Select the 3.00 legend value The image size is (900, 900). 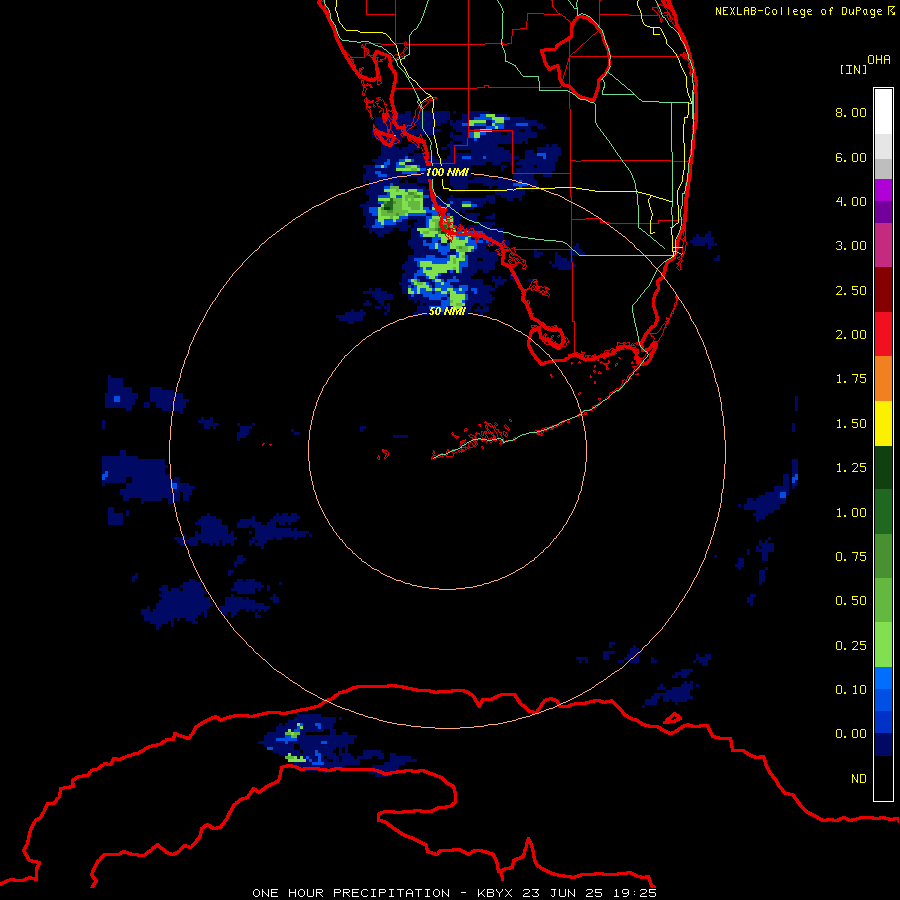click(851, 246)
